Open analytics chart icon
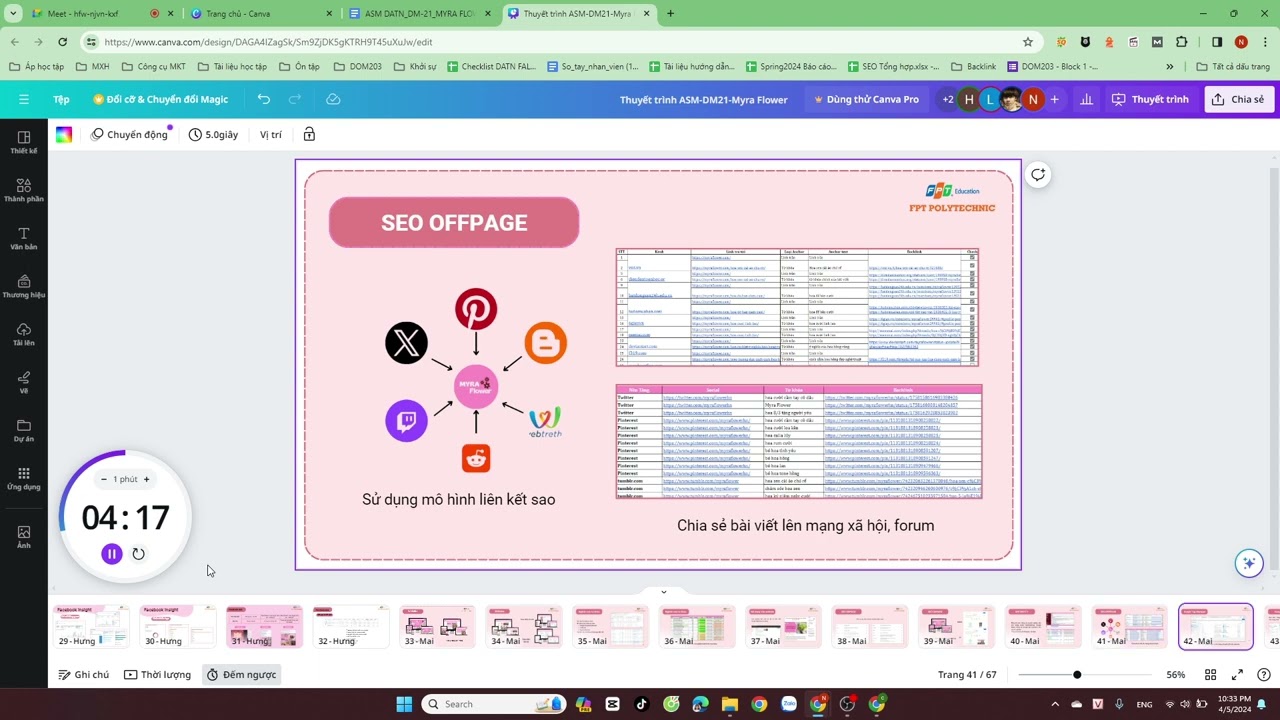Image resolution: width=1280 pixels, height=720 pixels. pyautogui.click(x=1086, y=99)
